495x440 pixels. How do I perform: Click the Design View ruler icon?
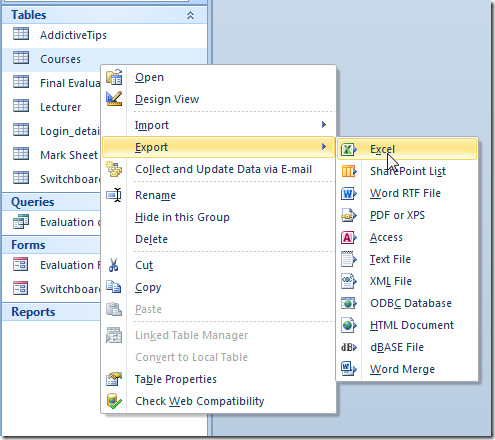coord(114,99)
